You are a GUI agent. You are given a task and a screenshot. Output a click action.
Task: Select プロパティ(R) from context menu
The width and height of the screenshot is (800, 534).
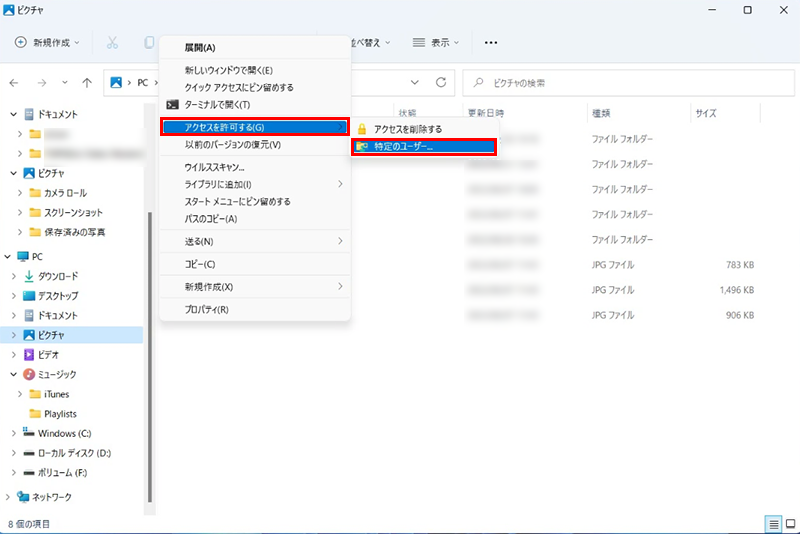click(x=207, y=310)
